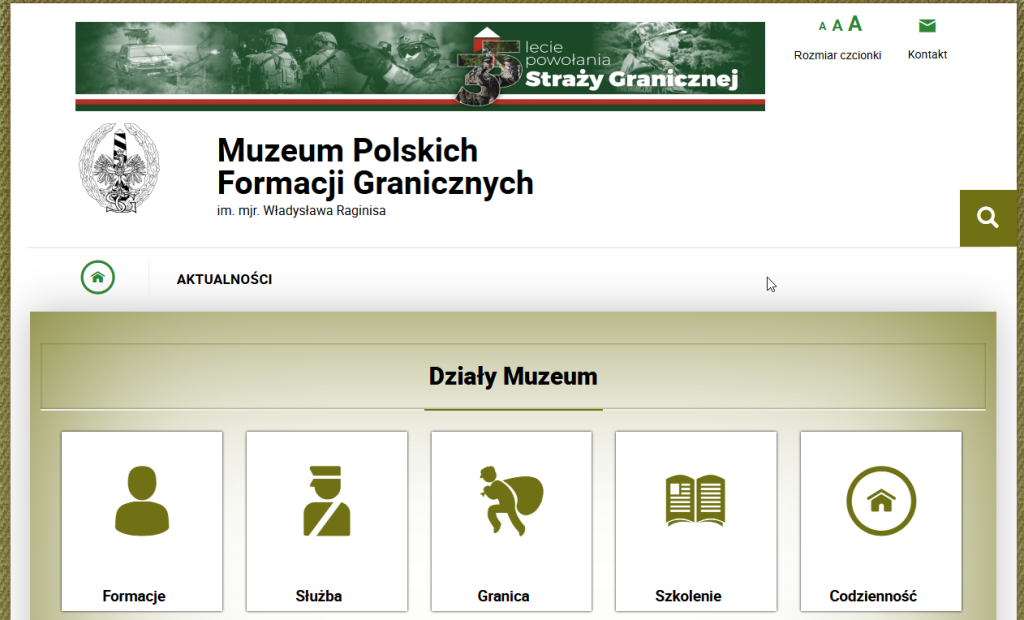Select the medium font size A

click(837, 26)
